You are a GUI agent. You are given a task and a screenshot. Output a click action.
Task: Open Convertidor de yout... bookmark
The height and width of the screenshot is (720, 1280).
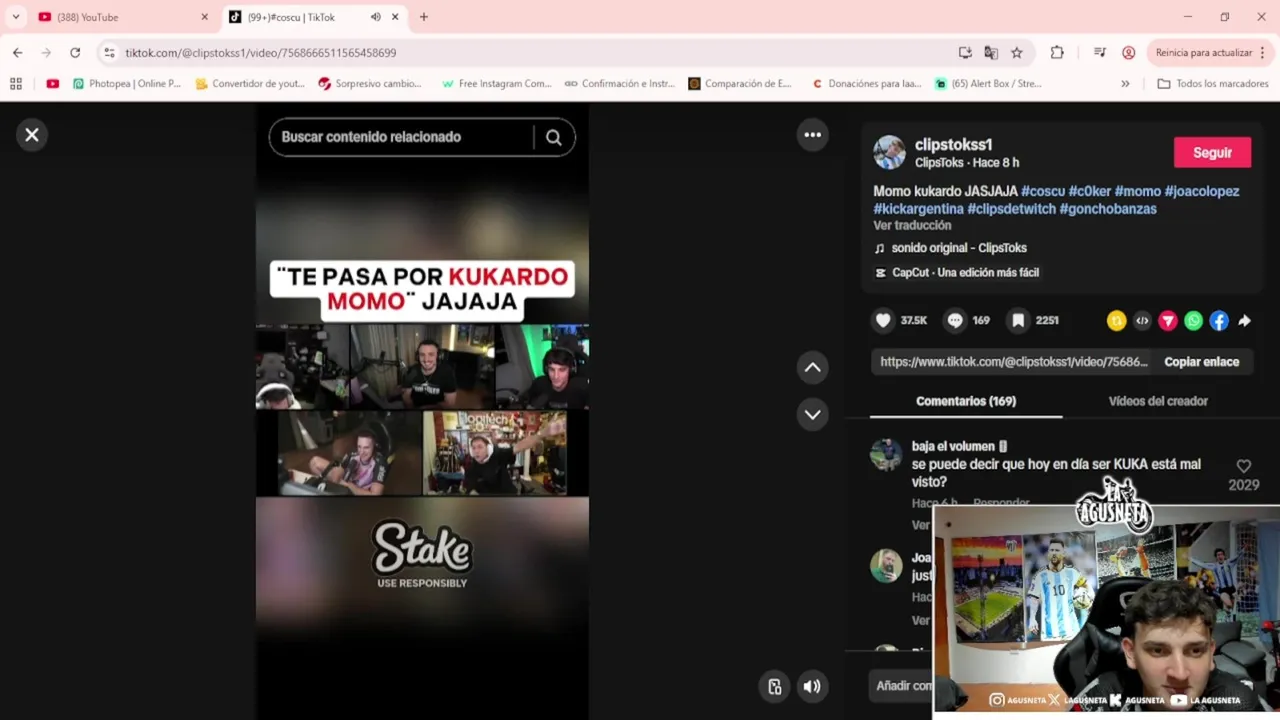(x=250, y=84)
